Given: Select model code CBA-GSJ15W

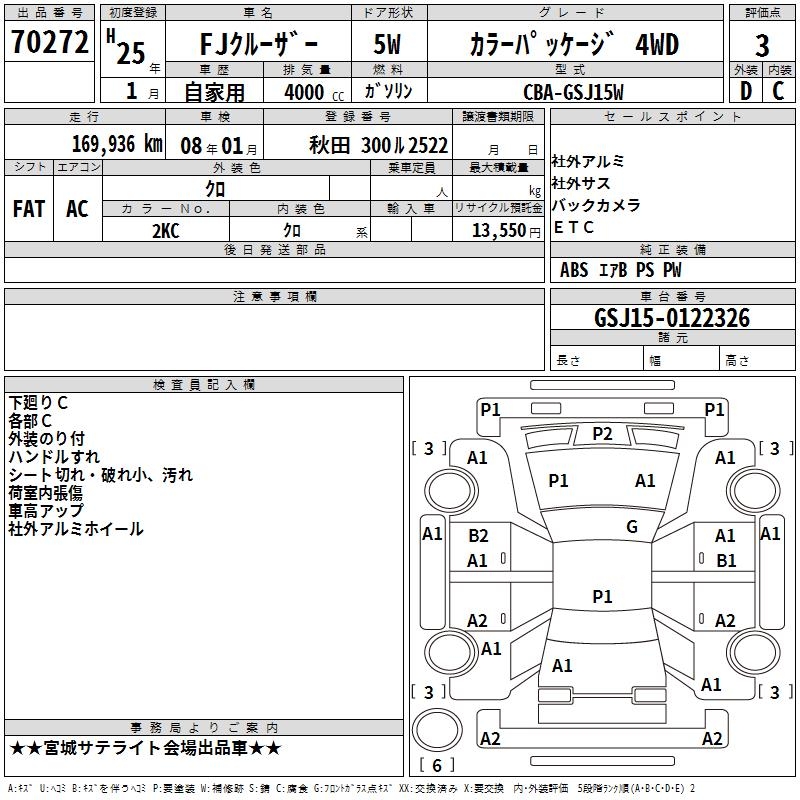Looking at the screenshot, I should [x=573, y=92].
